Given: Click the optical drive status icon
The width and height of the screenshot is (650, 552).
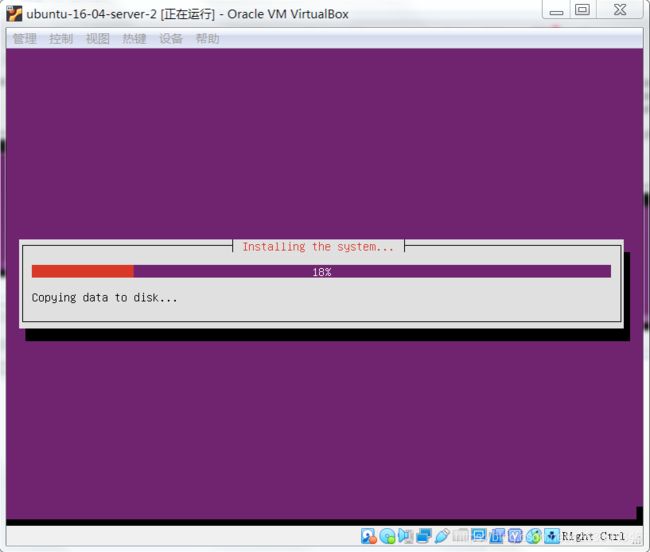Looking at the screenshot, I should 387,536.
